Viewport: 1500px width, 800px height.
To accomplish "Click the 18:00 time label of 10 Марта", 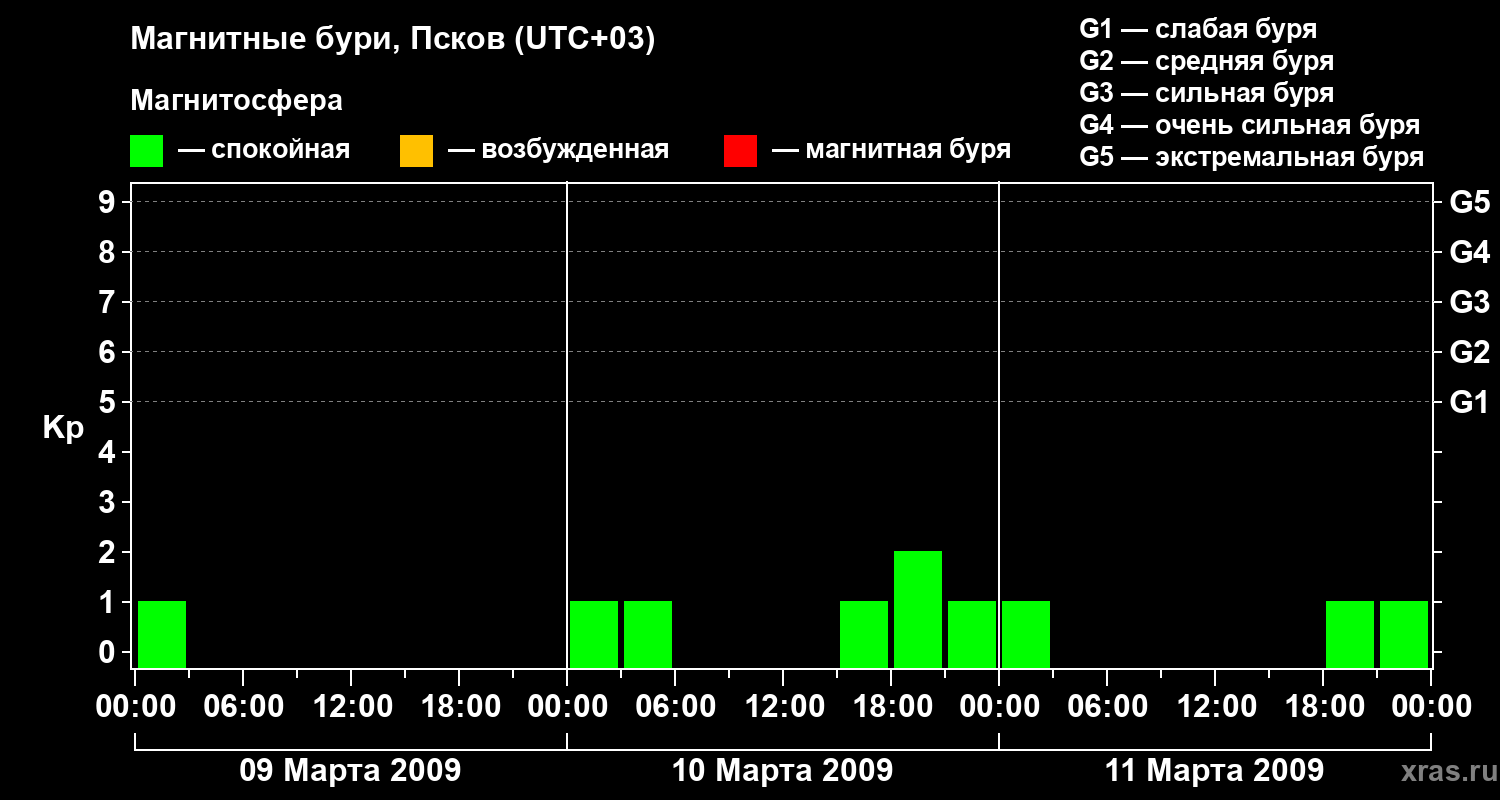I will pos(891,707).
